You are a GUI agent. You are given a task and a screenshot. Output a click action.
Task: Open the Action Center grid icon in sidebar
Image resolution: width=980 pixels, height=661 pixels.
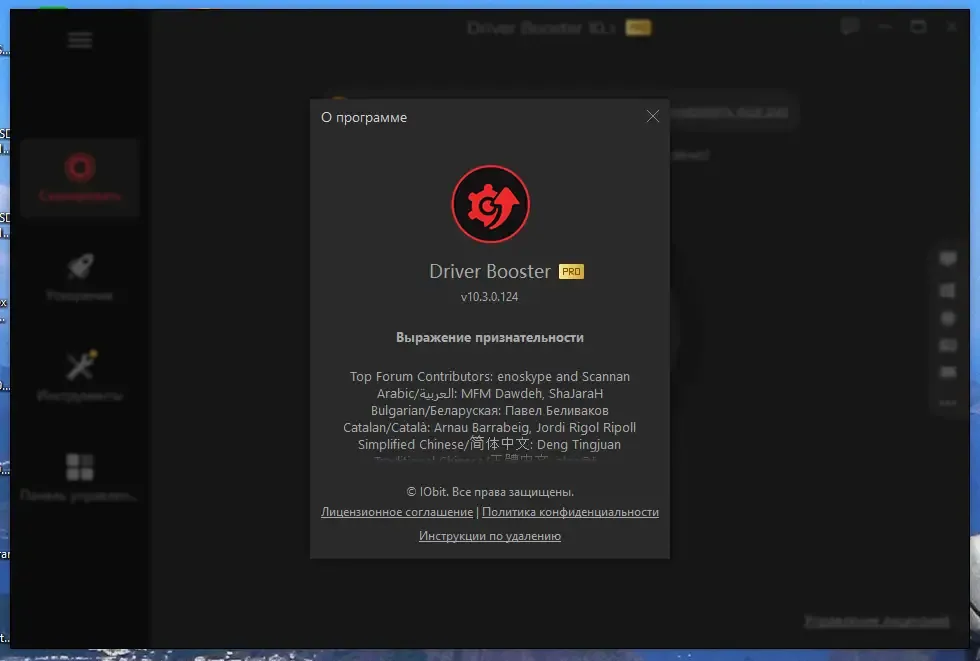click(80, 477)
